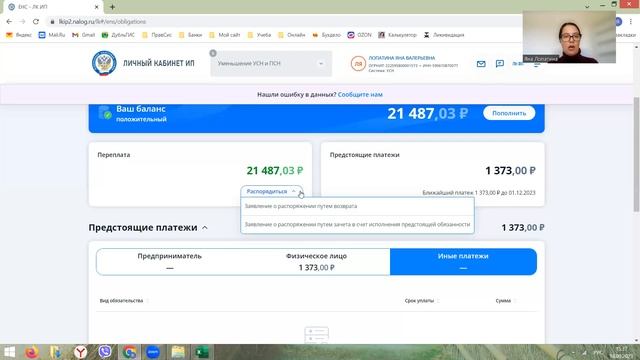
Task: Click the tax service emblem logo
Action: [104, 63]
